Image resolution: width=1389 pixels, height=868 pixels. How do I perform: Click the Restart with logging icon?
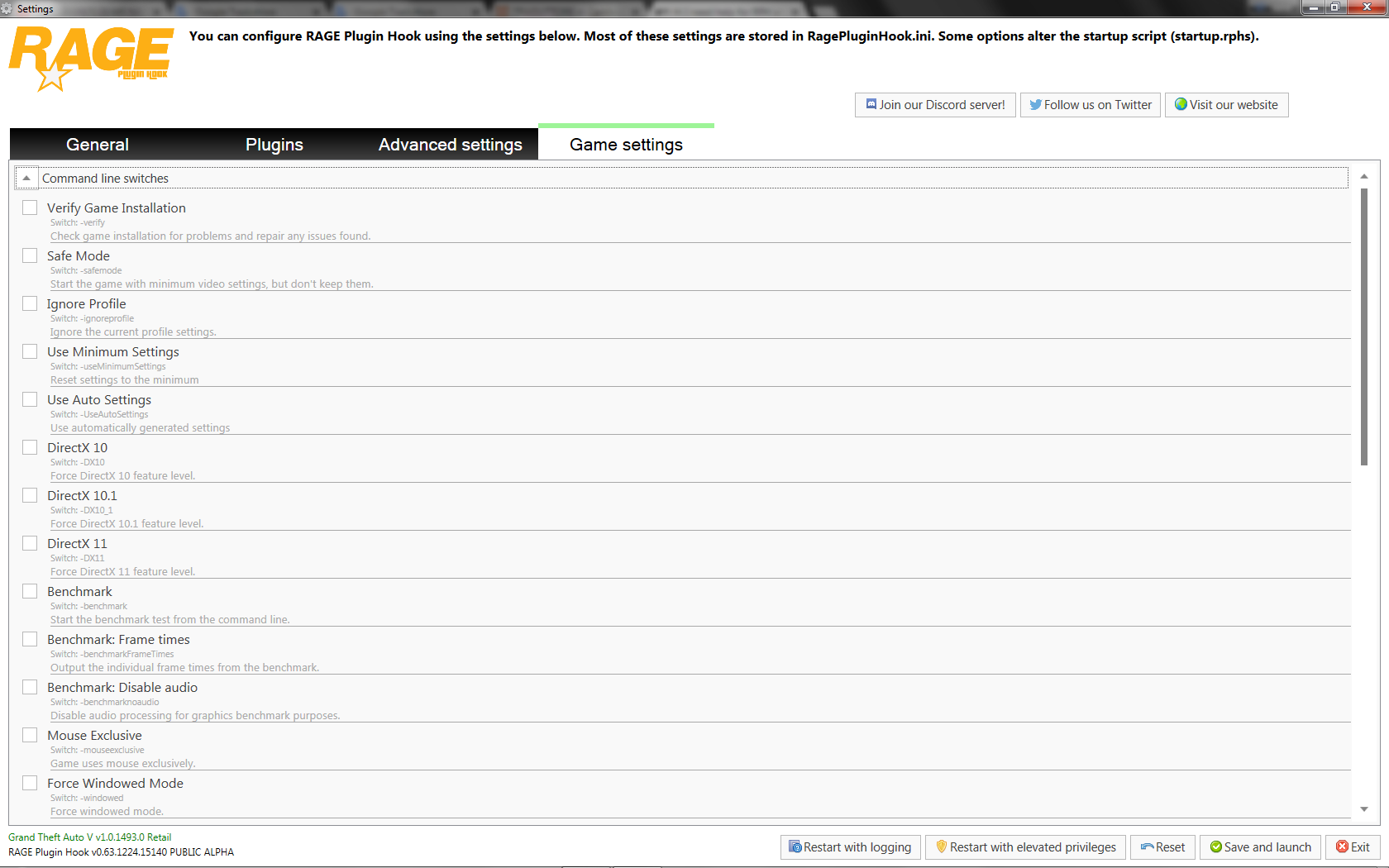click(x=795, y=847)
